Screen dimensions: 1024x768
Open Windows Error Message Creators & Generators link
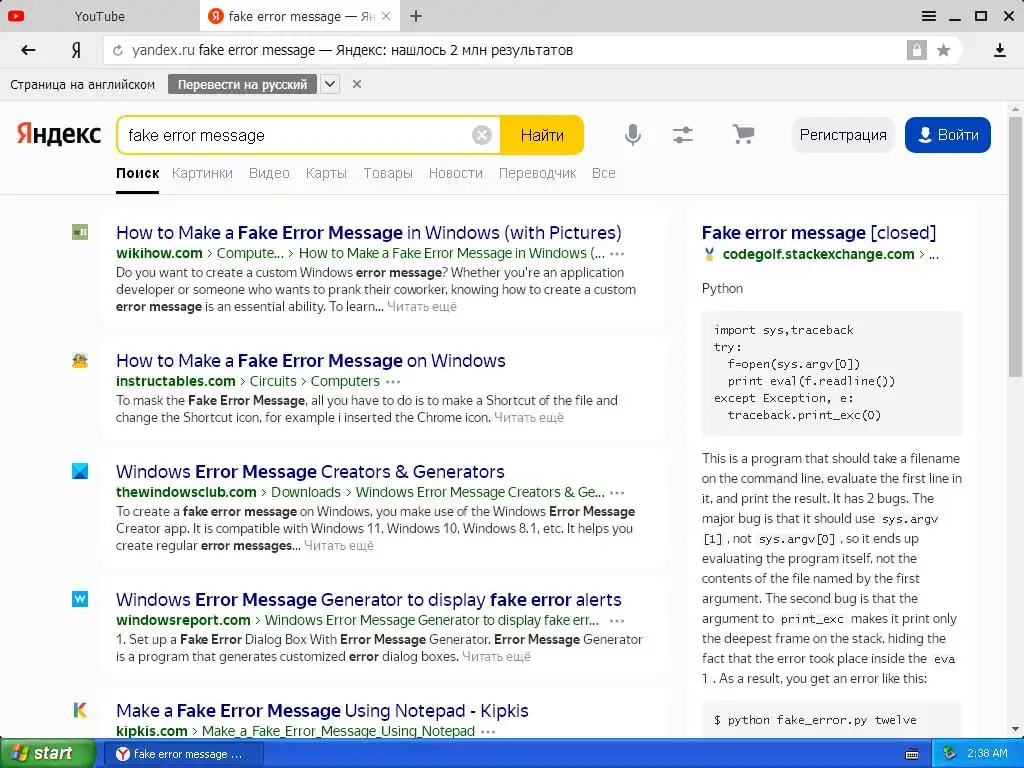tap(310, 472)
